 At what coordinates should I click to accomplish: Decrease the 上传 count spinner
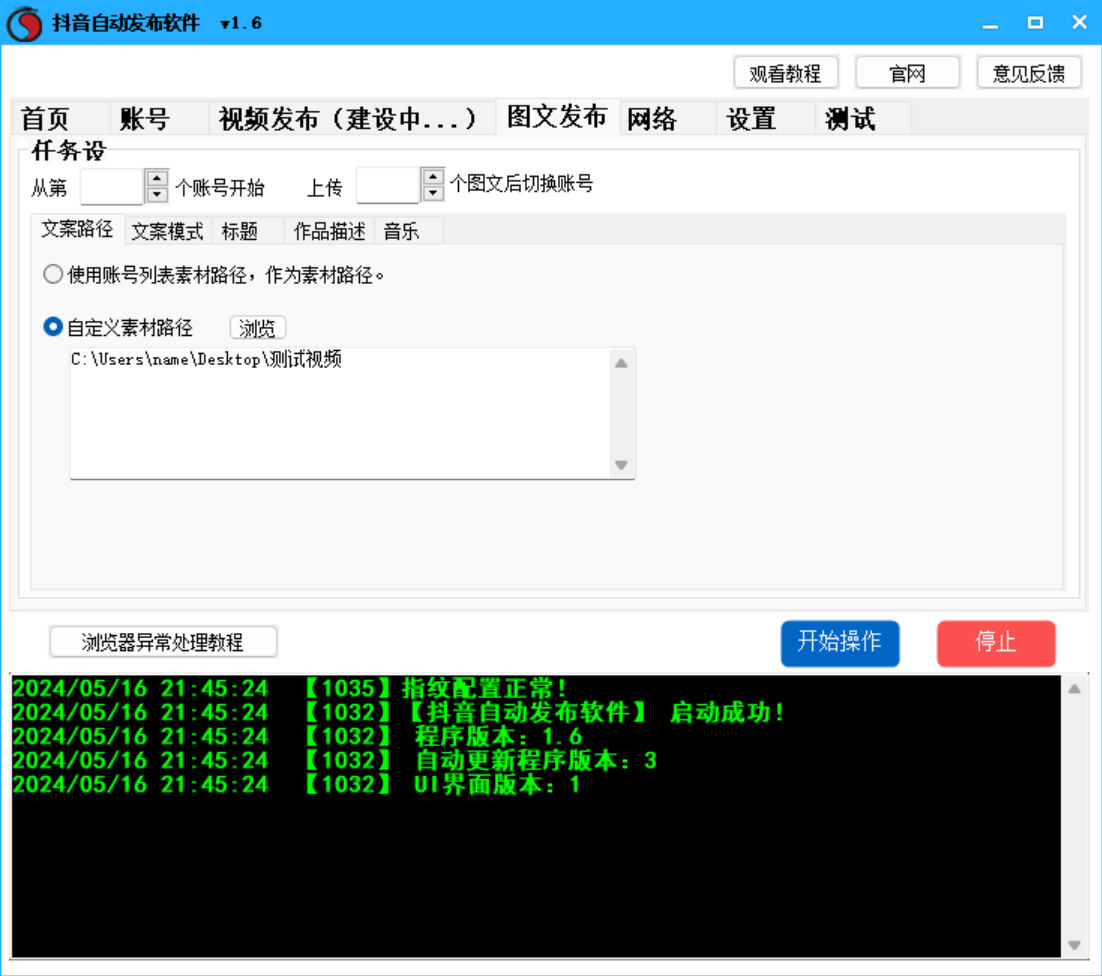433,193
